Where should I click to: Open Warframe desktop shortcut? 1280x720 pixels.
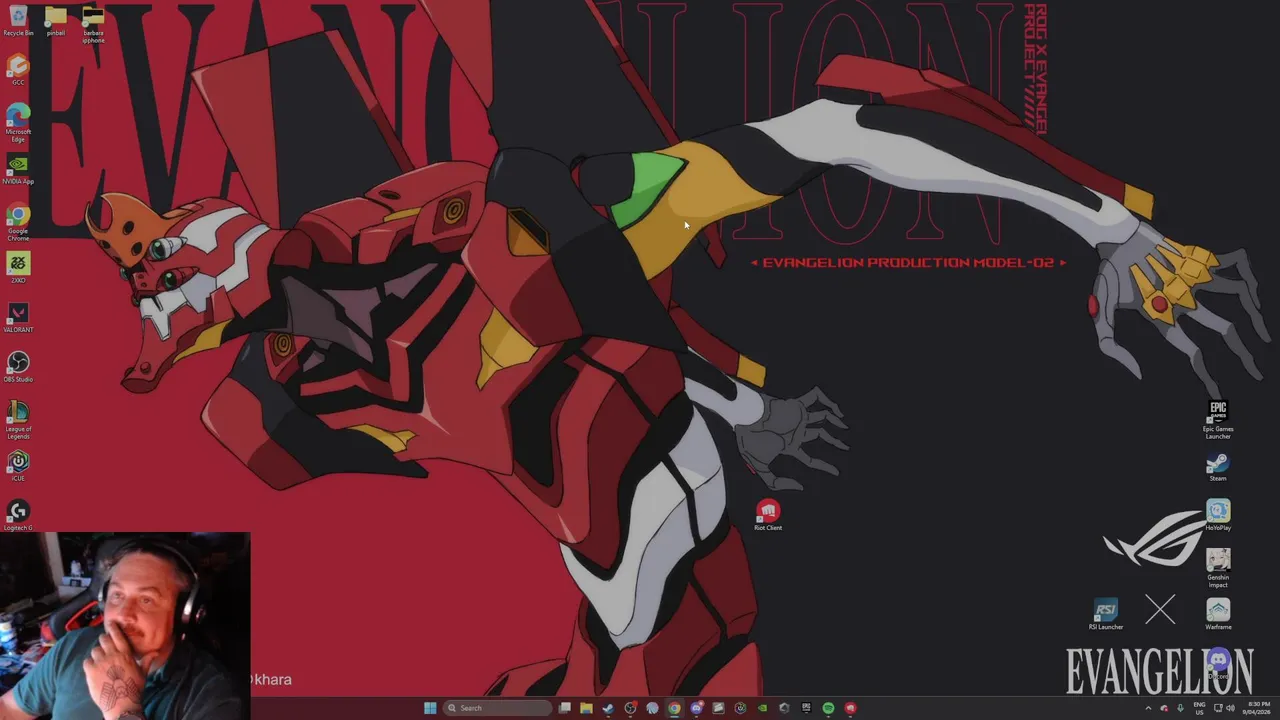(1218, 614)
